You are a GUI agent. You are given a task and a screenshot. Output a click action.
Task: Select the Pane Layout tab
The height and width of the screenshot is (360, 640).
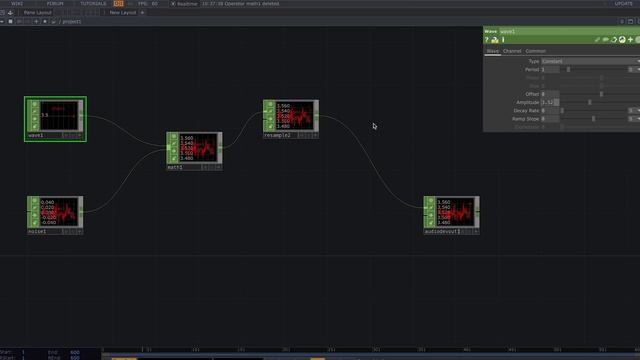click(38, 13)
